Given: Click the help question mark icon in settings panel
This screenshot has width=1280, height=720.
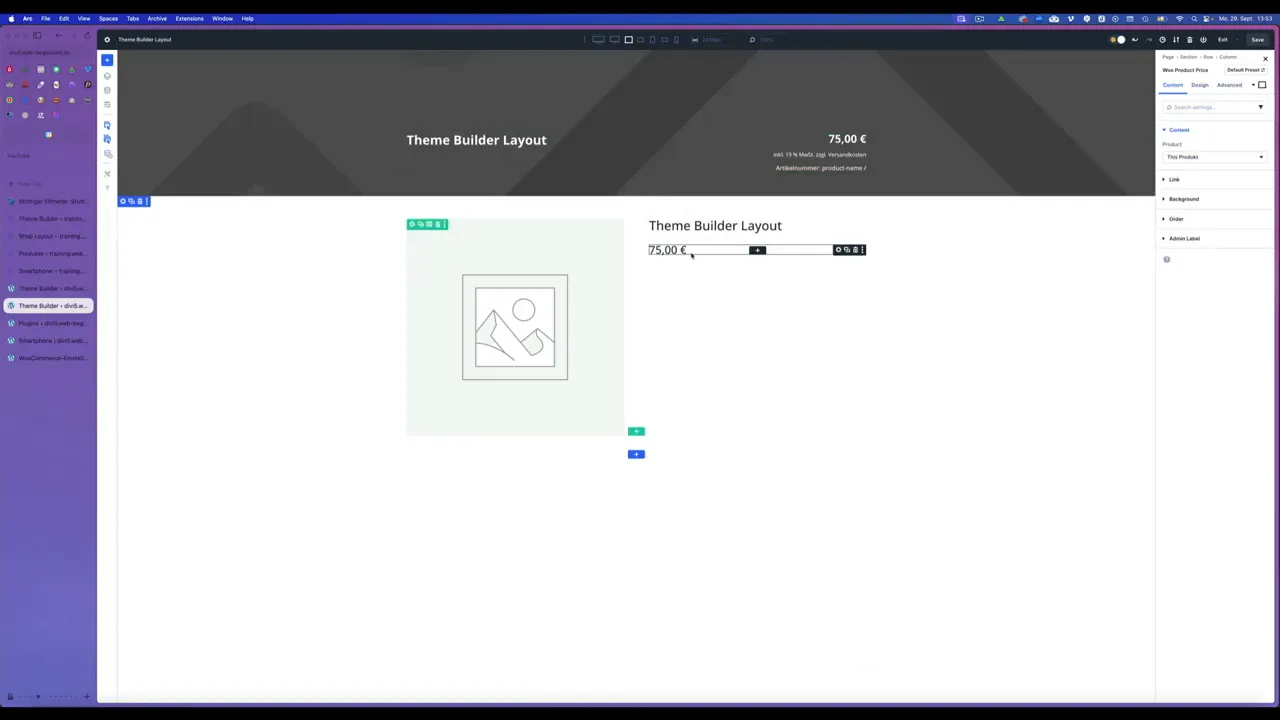Looking at the screenshot, I should (x=1166, y=260).
